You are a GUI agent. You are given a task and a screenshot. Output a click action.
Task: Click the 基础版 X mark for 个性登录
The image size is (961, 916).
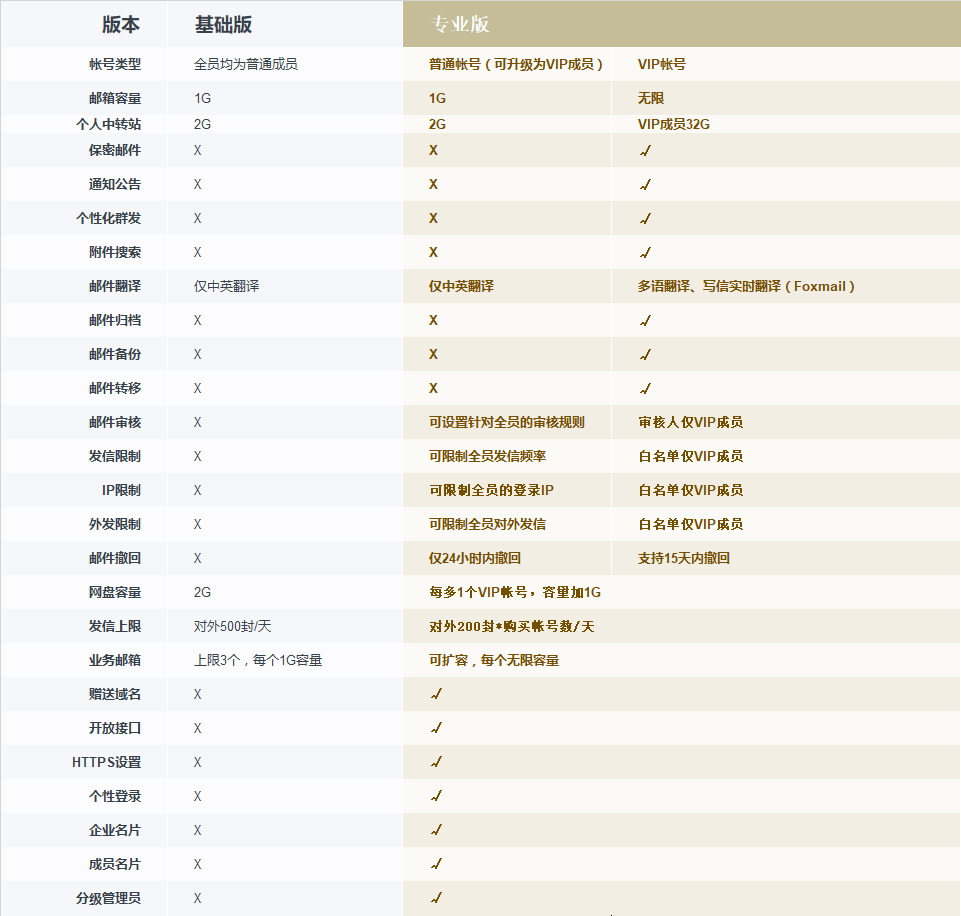click(198, 796)
